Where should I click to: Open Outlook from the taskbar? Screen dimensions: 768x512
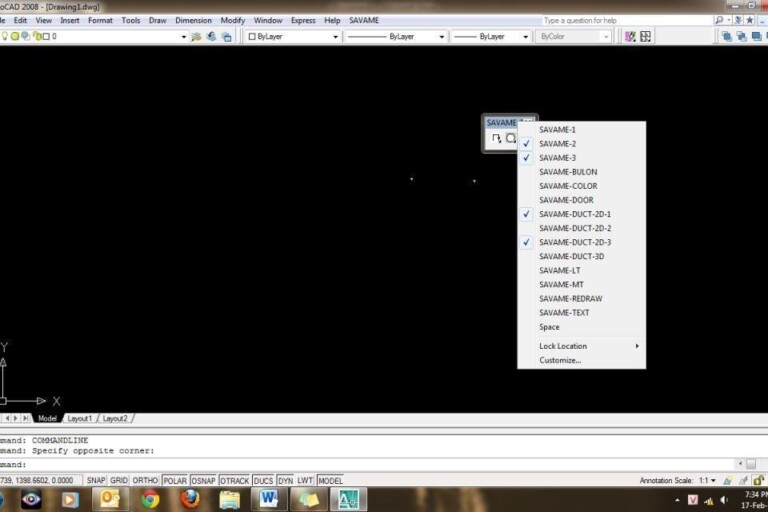(x=111, y=499)
